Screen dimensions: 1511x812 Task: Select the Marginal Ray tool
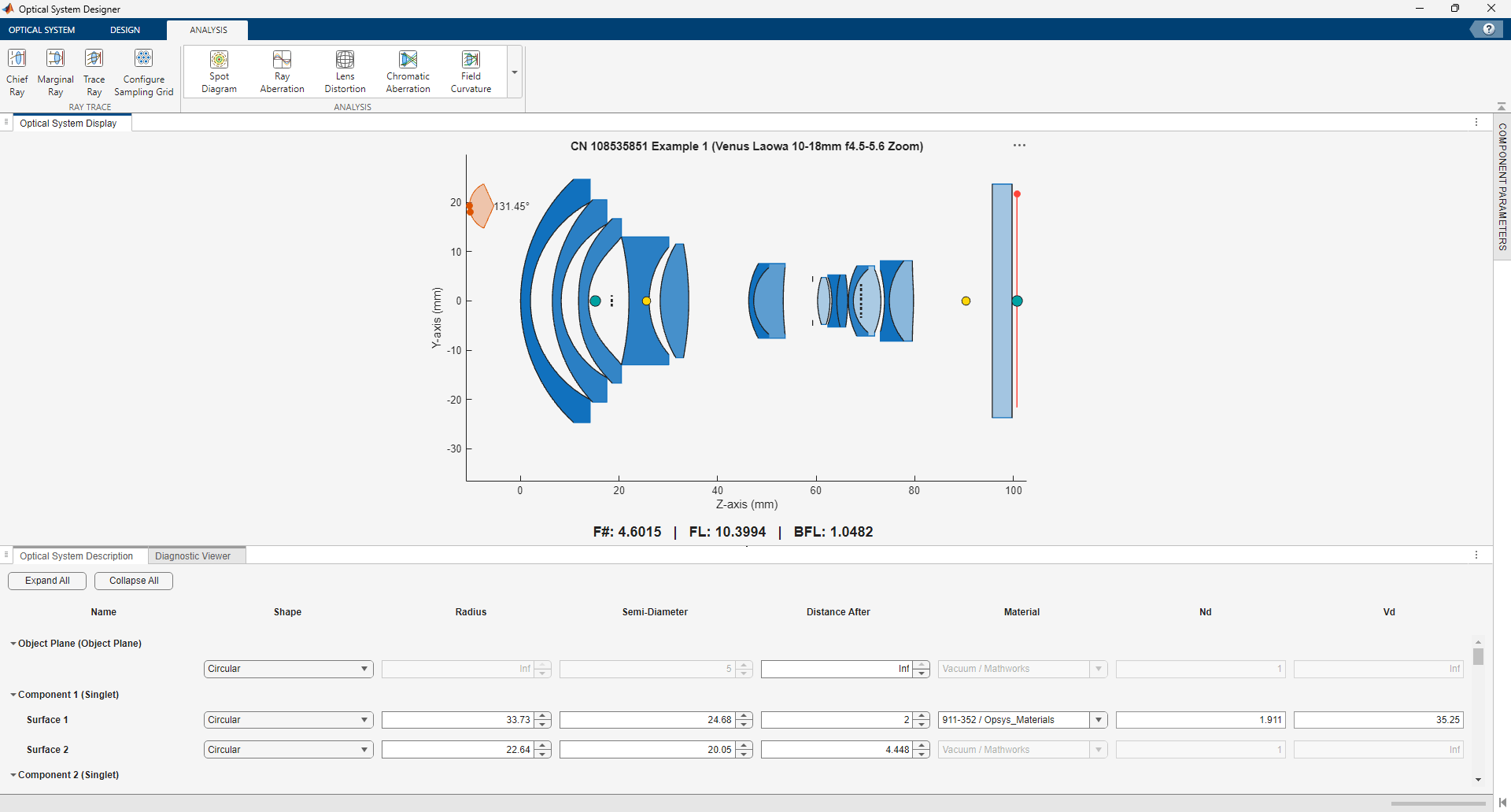tap(55, 71)
